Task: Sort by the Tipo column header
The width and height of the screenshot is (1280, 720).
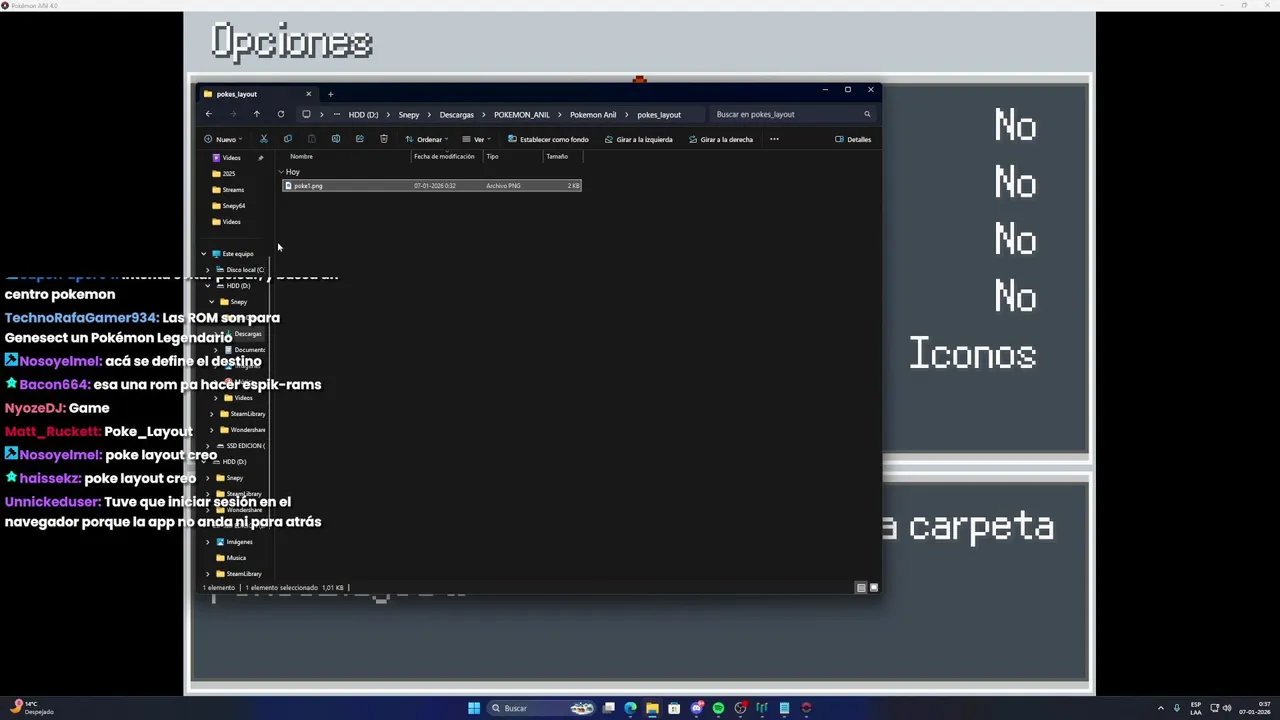Action: (x=492, y=156)
